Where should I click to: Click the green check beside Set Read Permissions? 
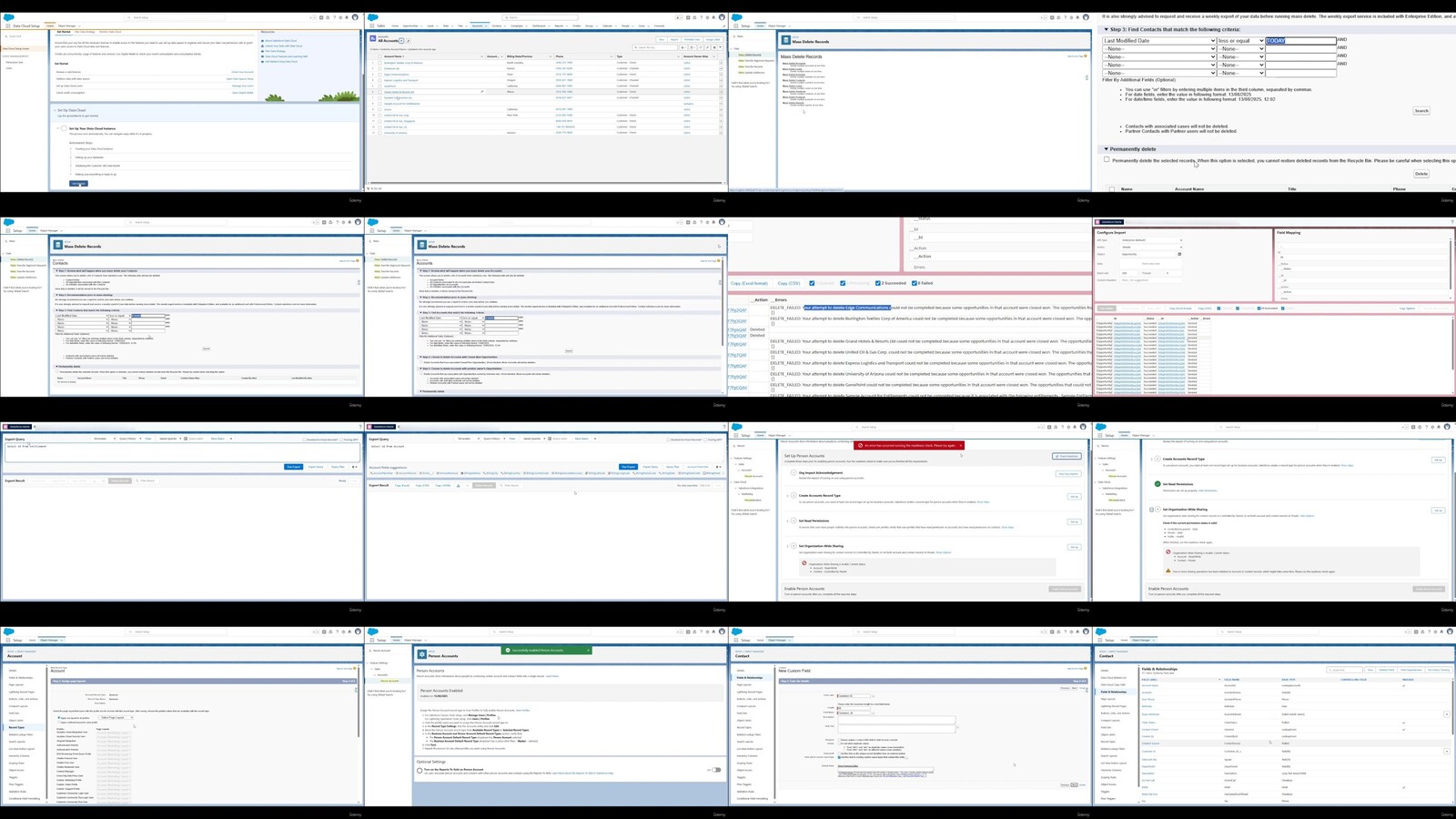tap(1158, 484)
